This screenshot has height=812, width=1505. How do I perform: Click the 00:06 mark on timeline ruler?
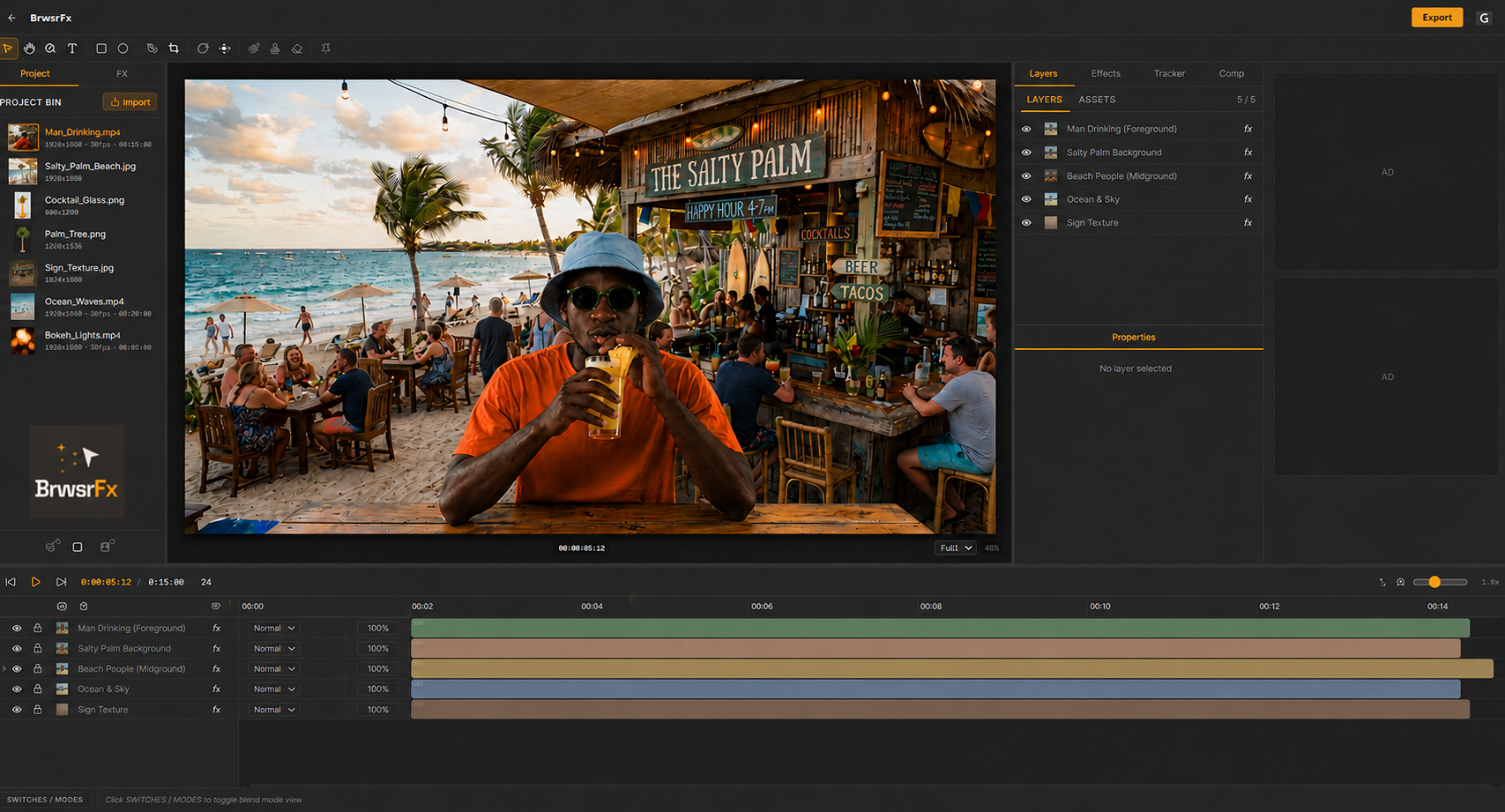click(762, 607)
